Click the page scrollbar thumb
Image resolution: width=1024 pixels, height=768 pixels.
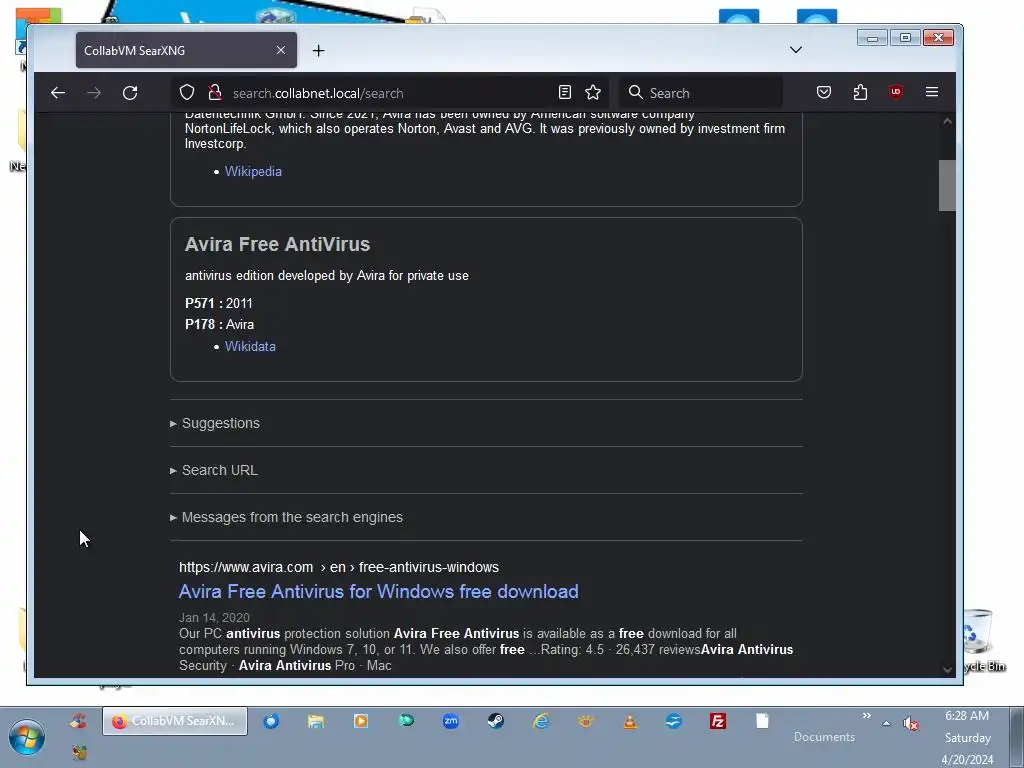(947, 185)
